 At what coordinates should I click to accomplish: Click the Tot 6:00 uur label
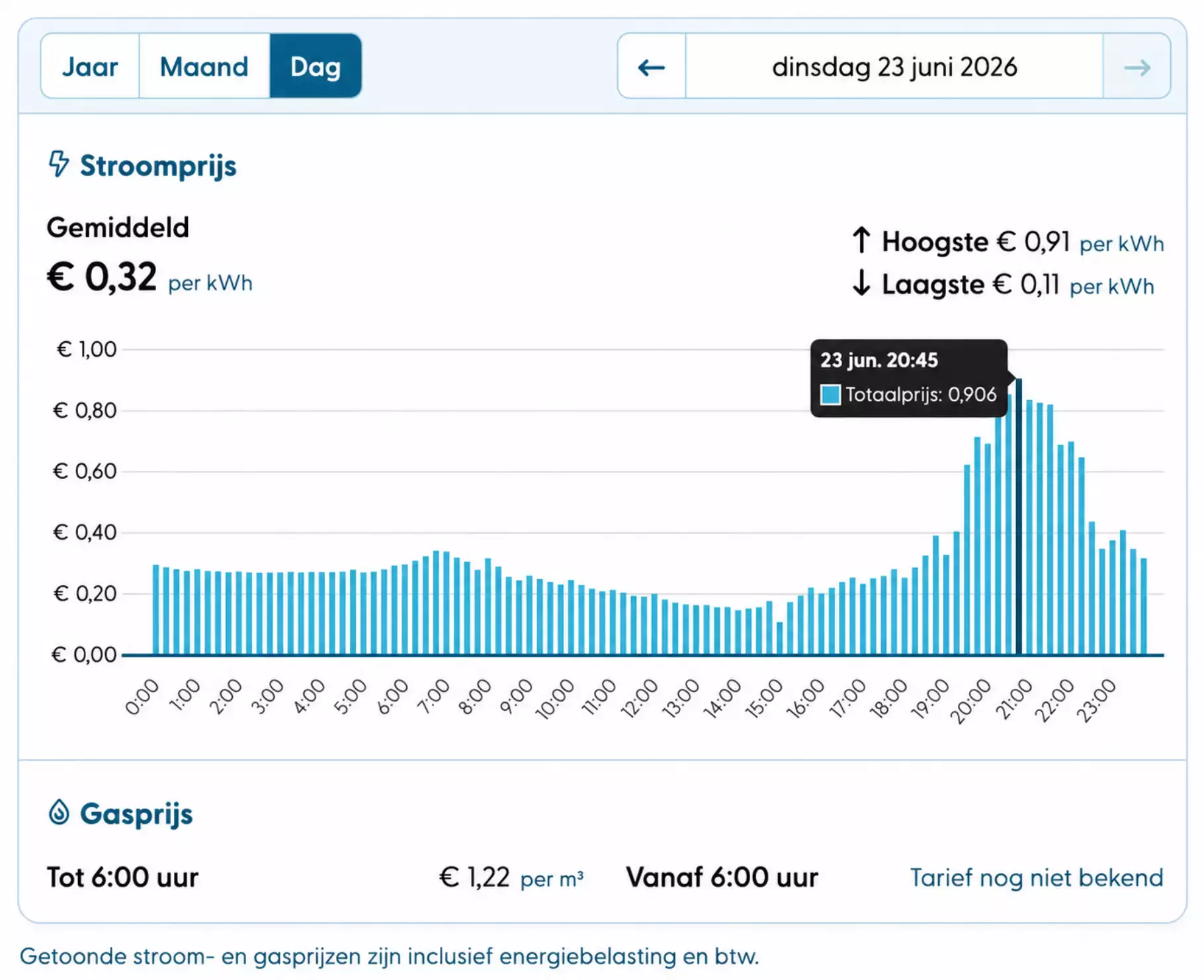[122, 878]
